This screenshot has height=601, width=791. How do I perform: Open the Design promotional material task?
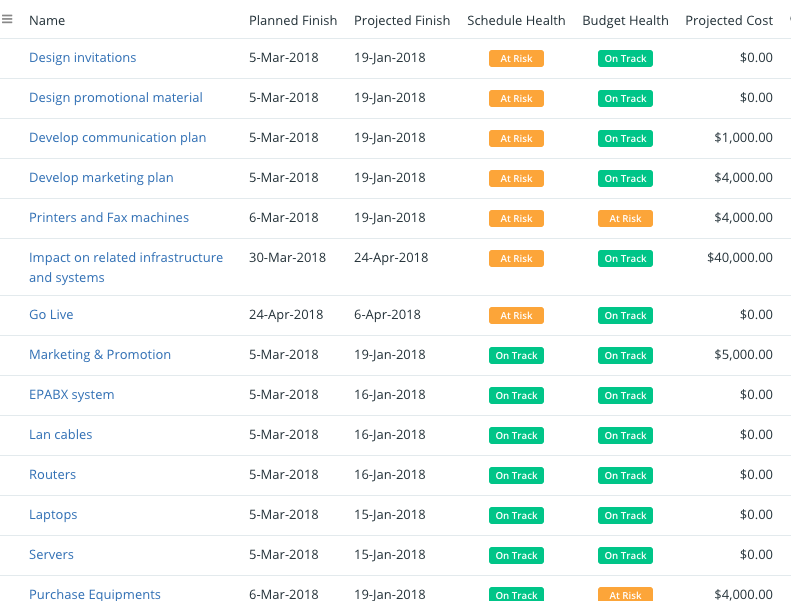pos(116,97)
